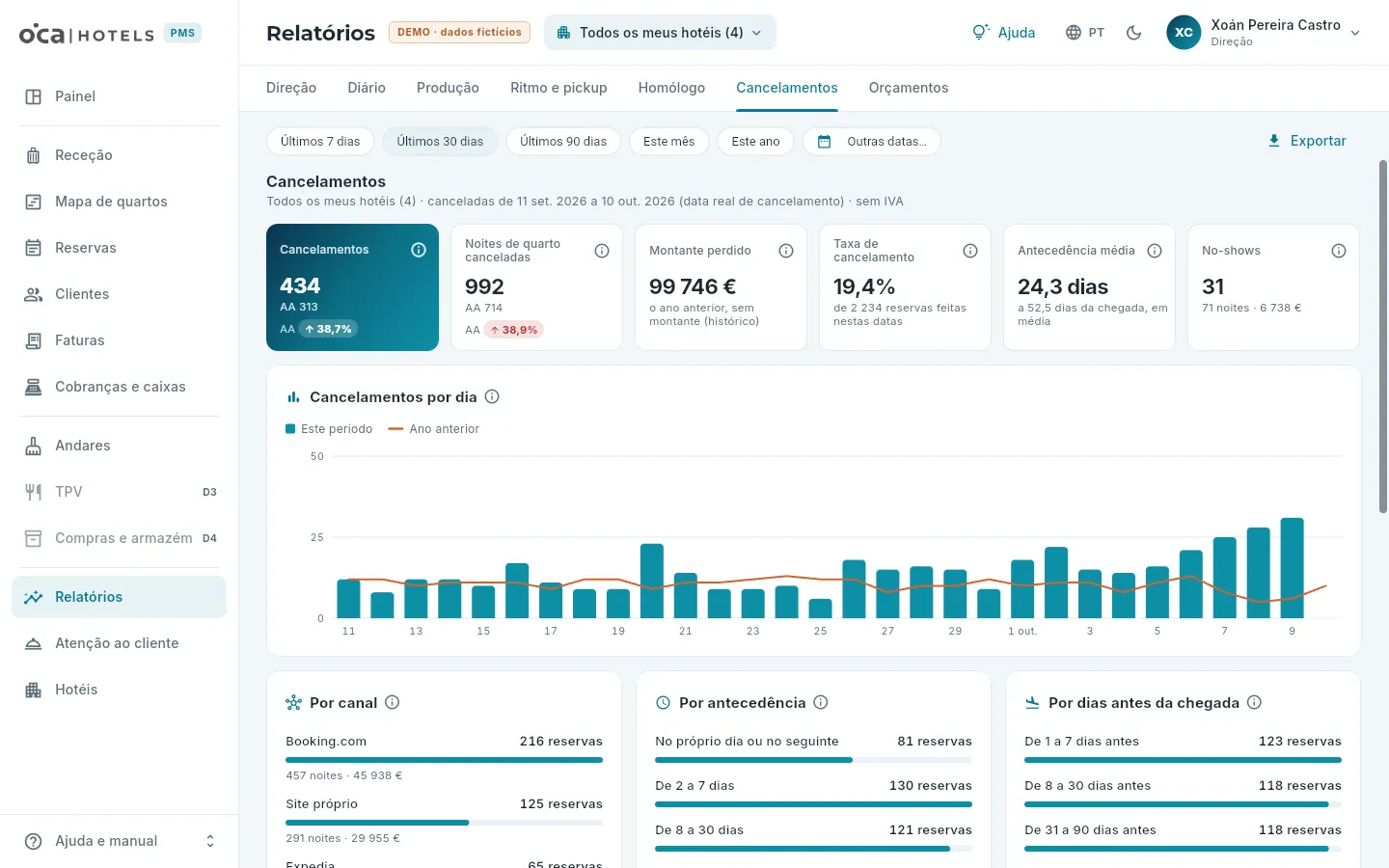Select the Últimos 7 dias filter
The image size is (1389, 868).
coord(320,142)
